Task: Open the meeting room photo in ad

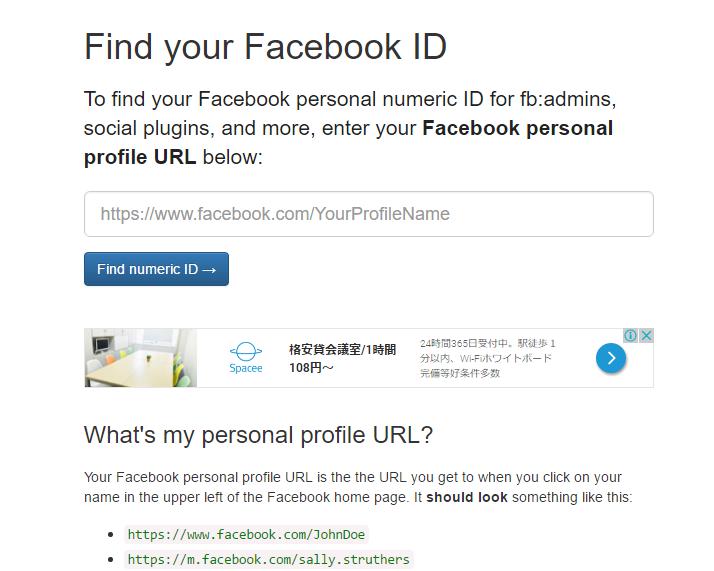Action: 141,358
